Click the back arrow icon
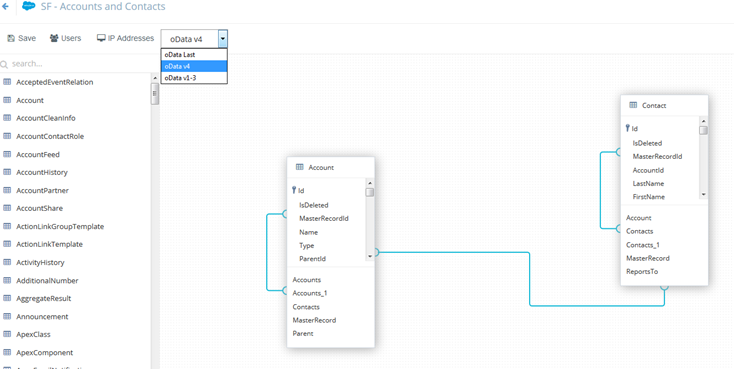This screenshot has width=734, height=369. 5,7
